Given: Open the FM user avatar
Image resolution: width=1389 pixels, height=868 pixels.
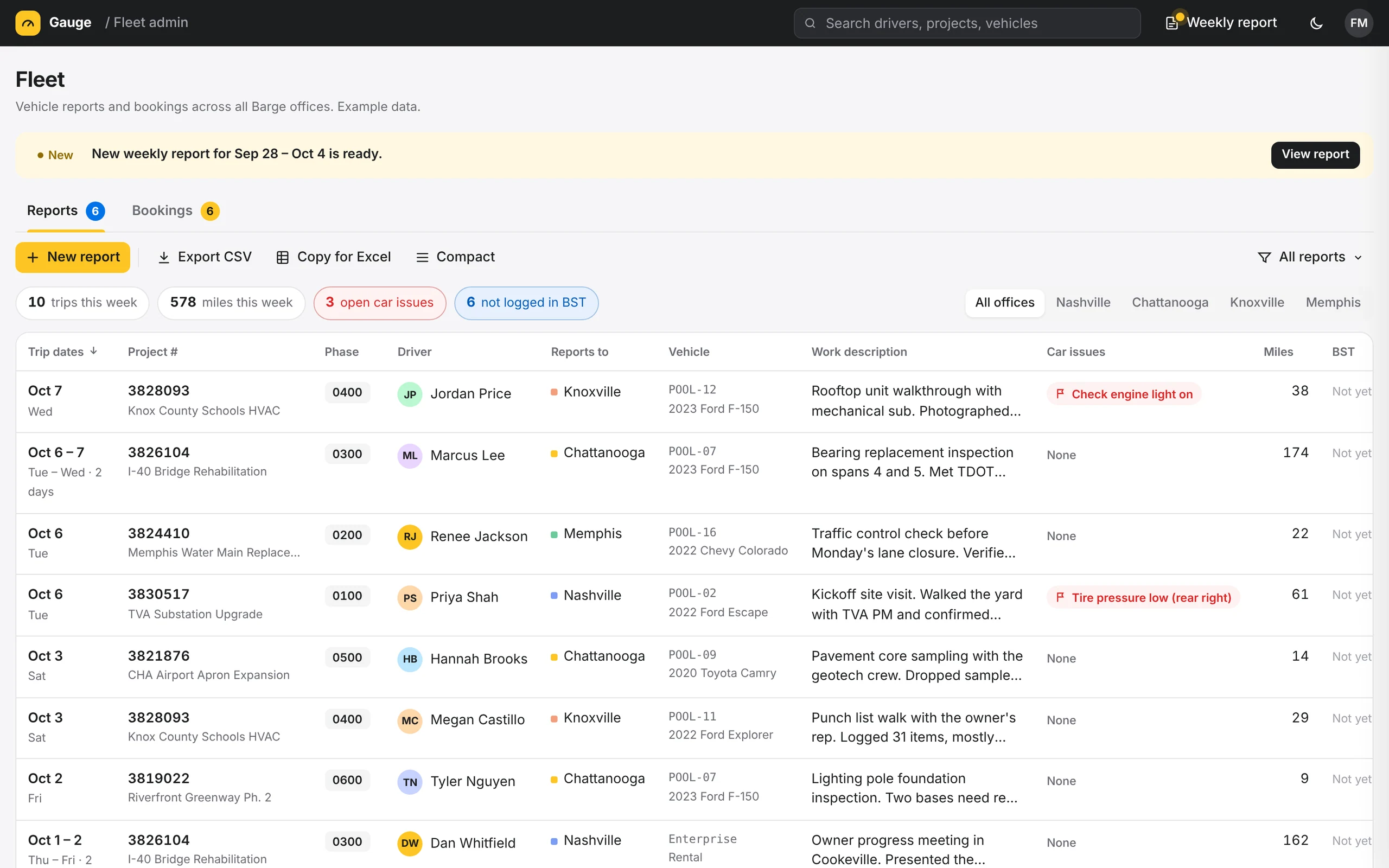Looking at the screenshot, I should pos(1358,23).
